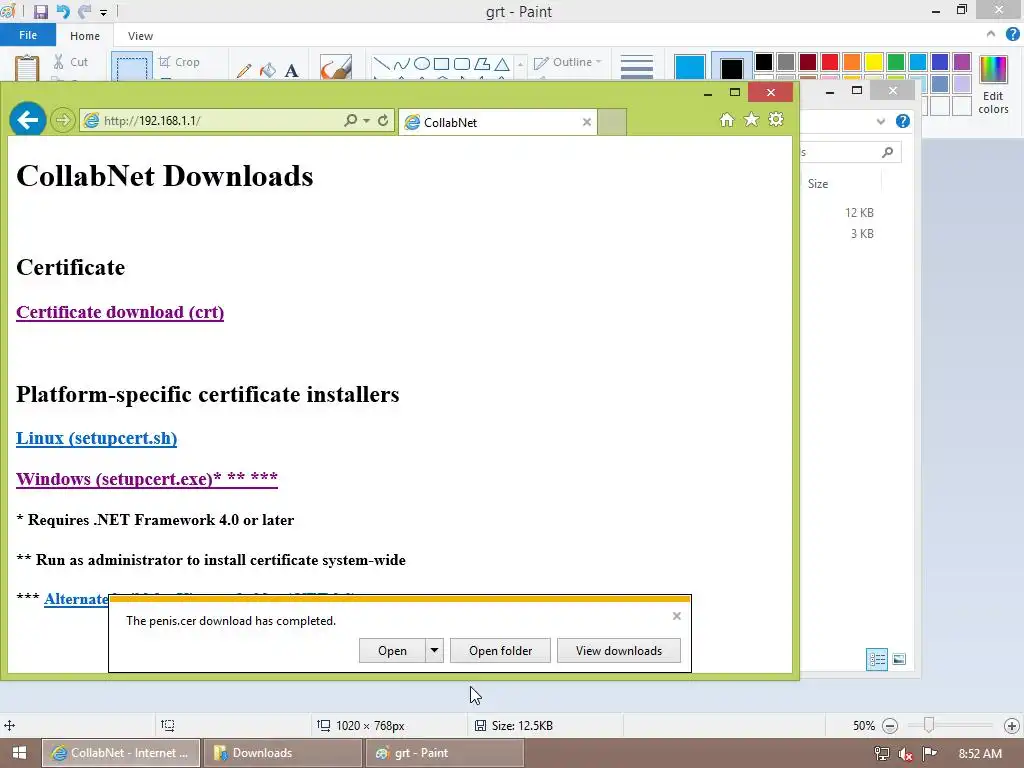Follow the Certificate download (crt) link
This screenshot has width=1024, height=768.
pyautogui.click(x=120, y=312)
